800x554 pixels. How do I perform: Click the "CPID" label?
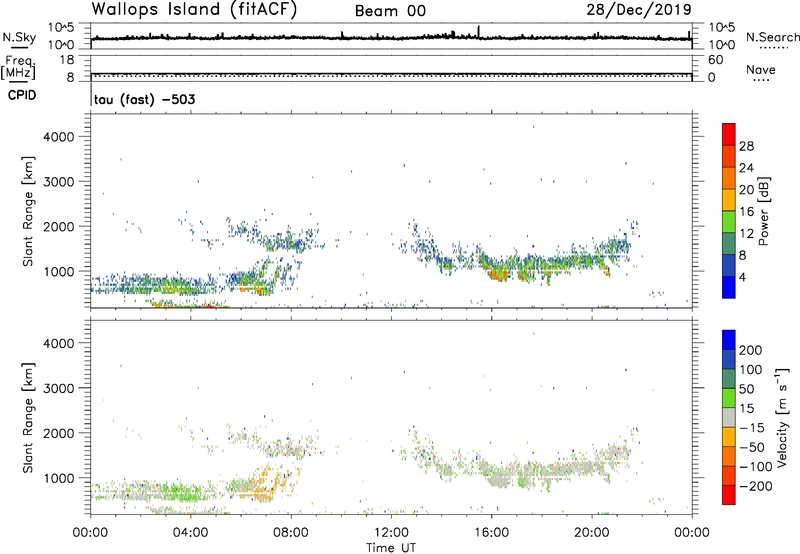click(x=21, y=95)
